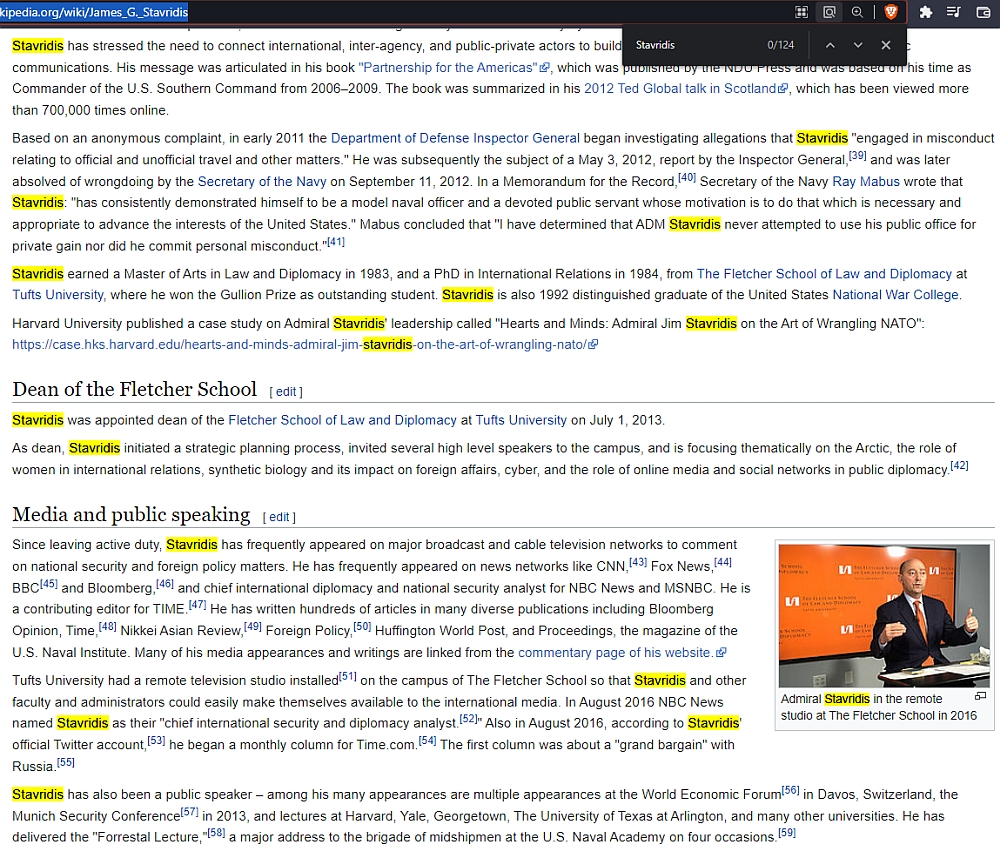Open Tufts University link near Gullion Prize

58,295
